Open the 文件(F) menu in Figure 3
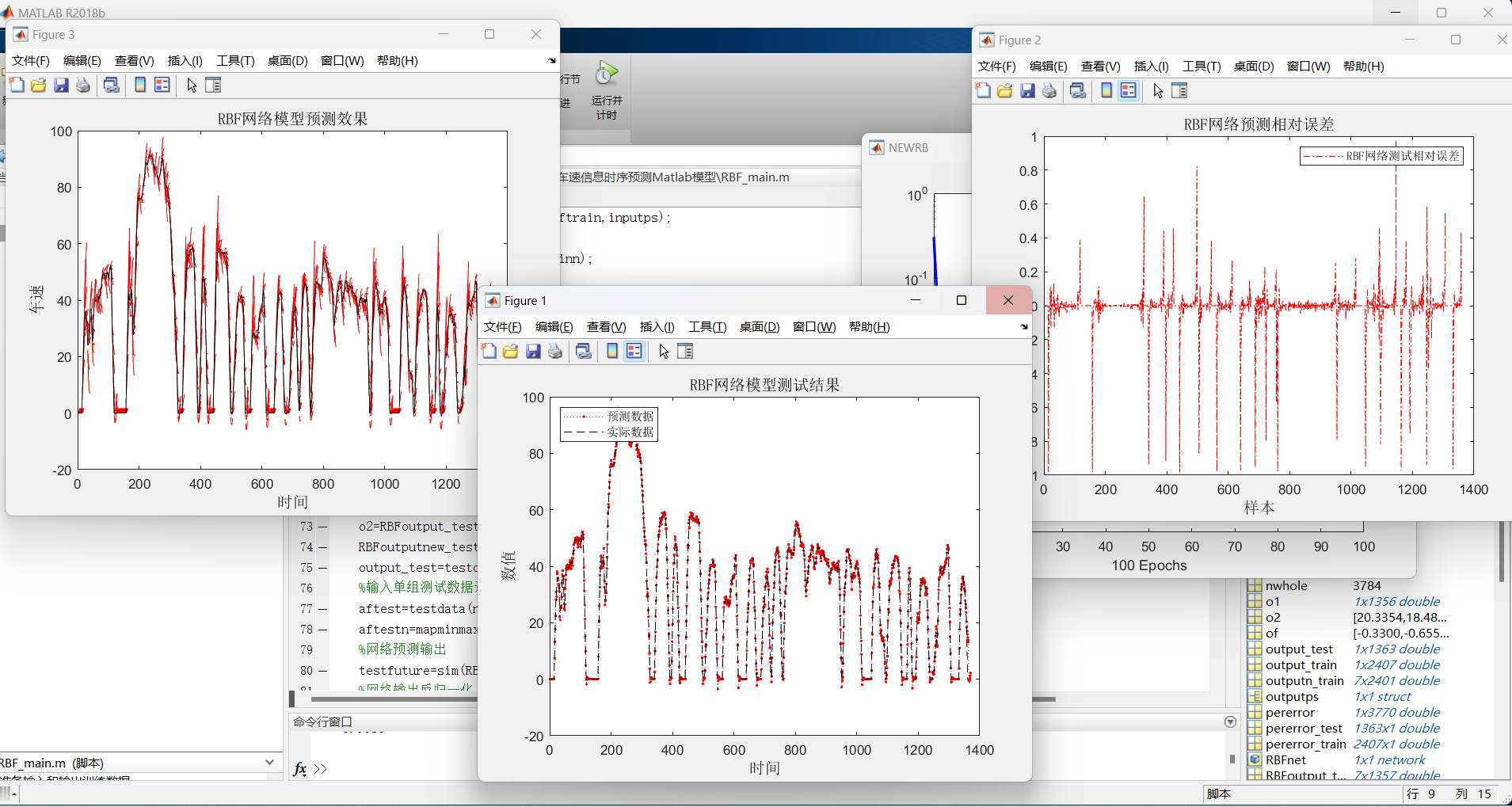 [x=31, y=61]
